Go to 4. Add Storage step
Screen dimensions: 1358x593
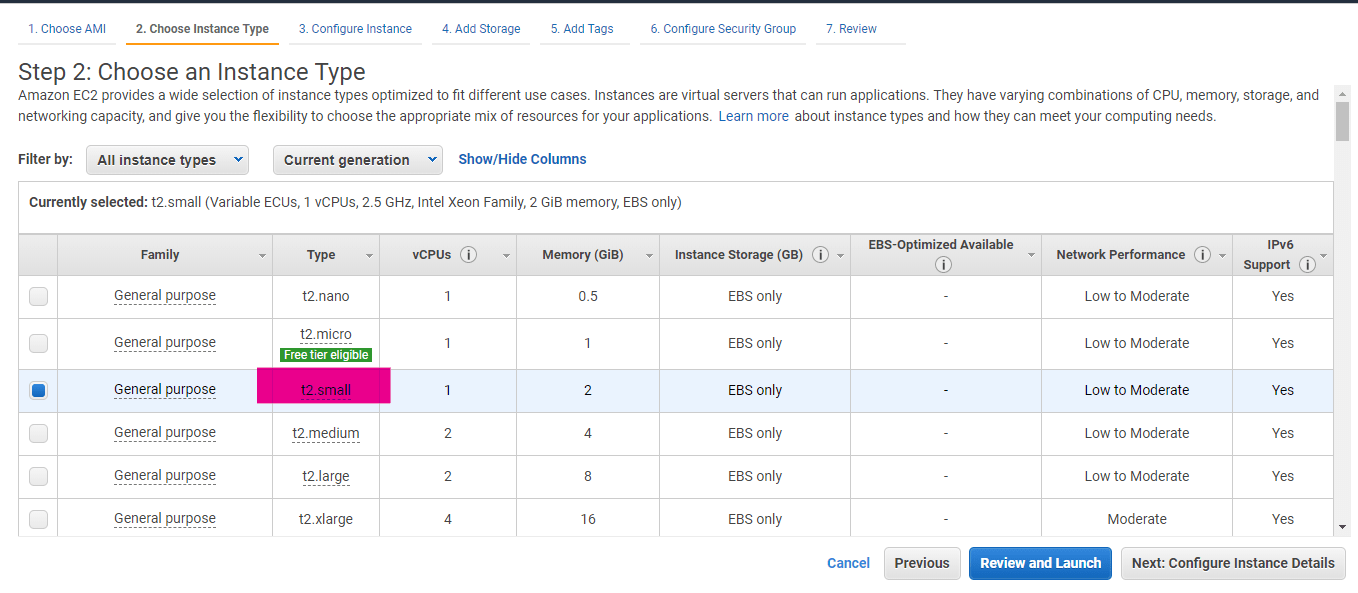click(481, 29)
